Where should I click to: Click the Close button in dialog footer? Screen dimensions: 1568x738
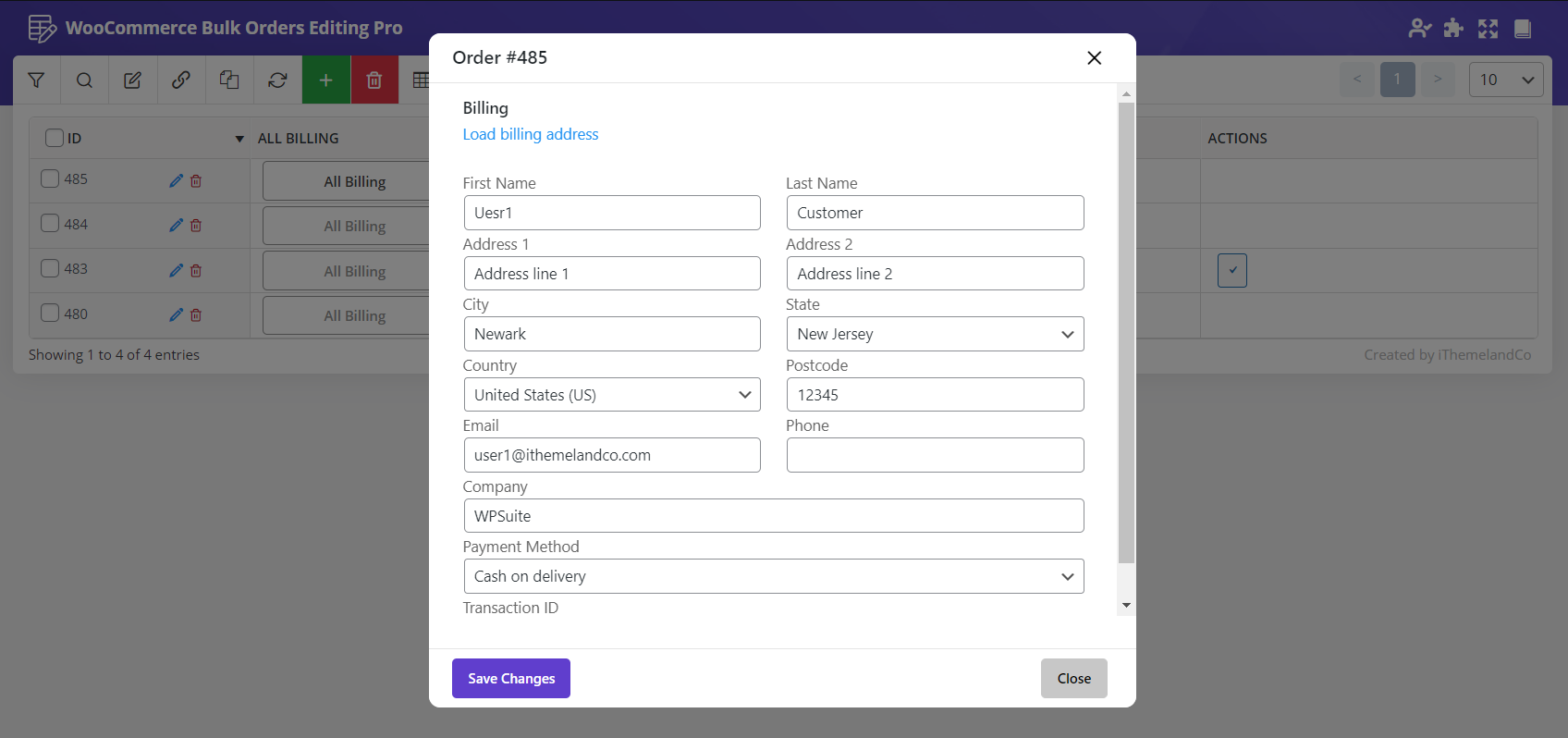click(1073, 679)
